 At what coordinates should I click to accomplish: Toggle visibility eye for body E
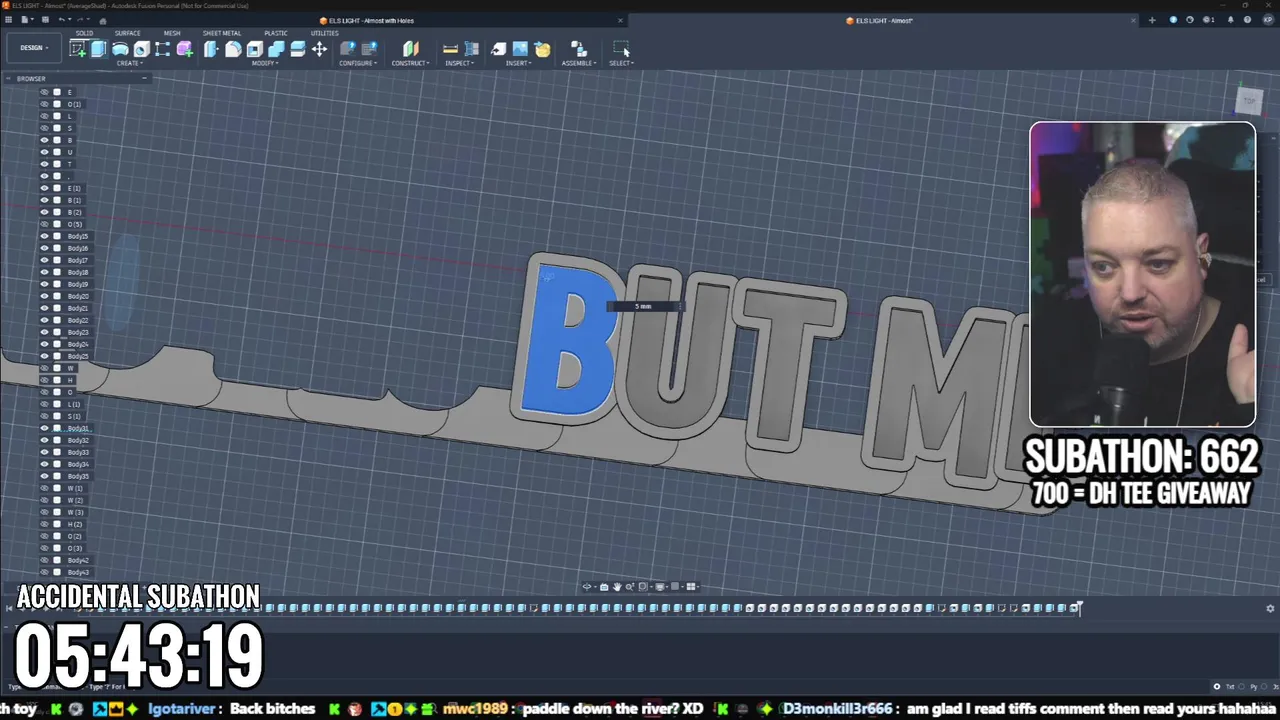[x=44, y=92]
